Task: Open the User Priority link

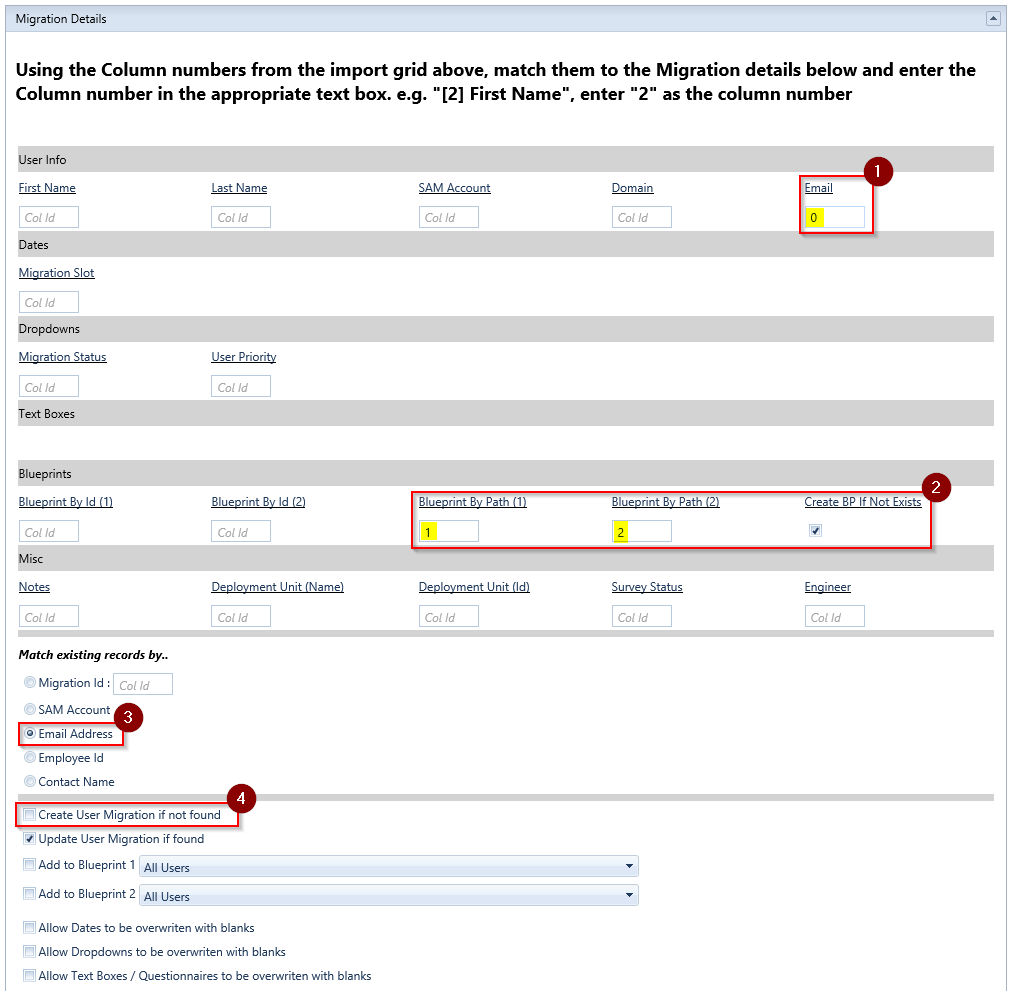Action: pyautogui.click(x=244, y=357)
